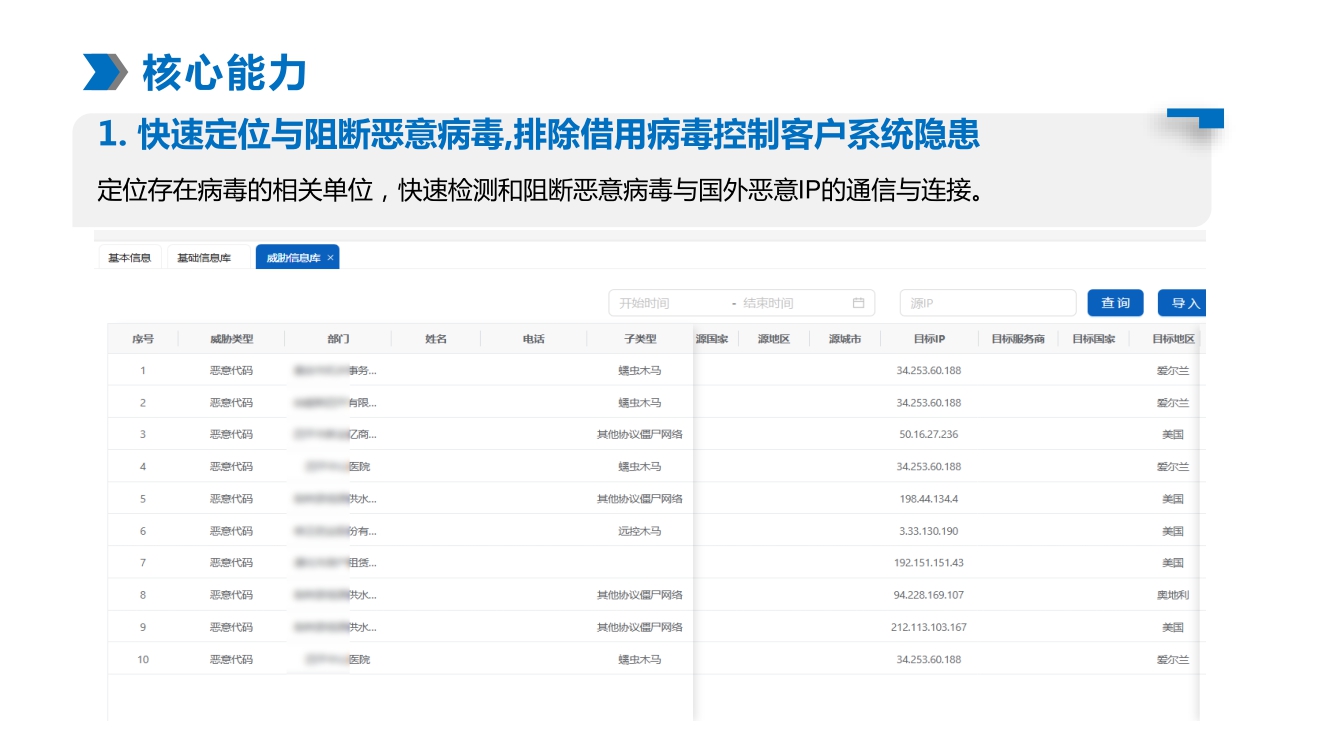Click 奥地利 region in row 8
The height and width of the screenshot is (750, 1334).
point(1173,595)
